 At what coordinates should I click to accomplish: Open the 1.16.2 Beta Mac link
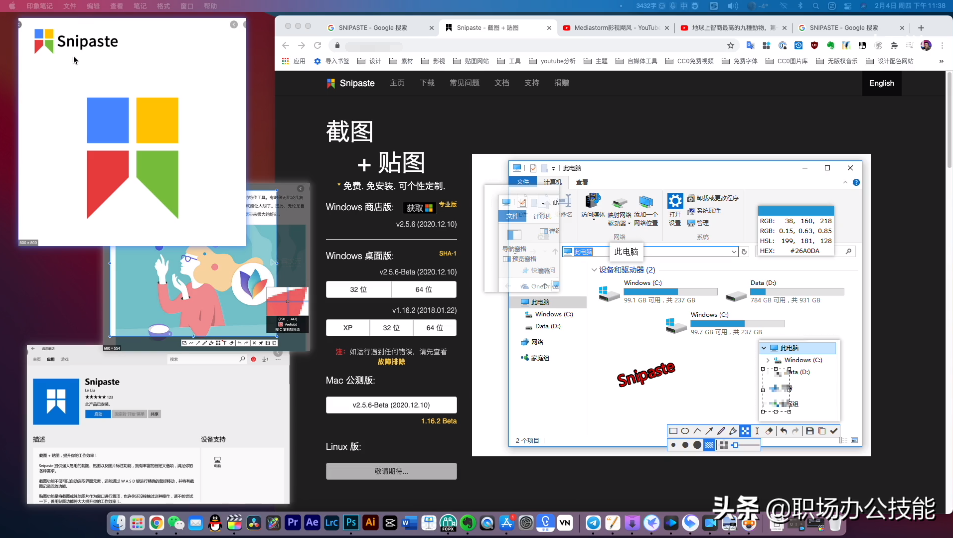pyautogui.click(x=439, y=421)
